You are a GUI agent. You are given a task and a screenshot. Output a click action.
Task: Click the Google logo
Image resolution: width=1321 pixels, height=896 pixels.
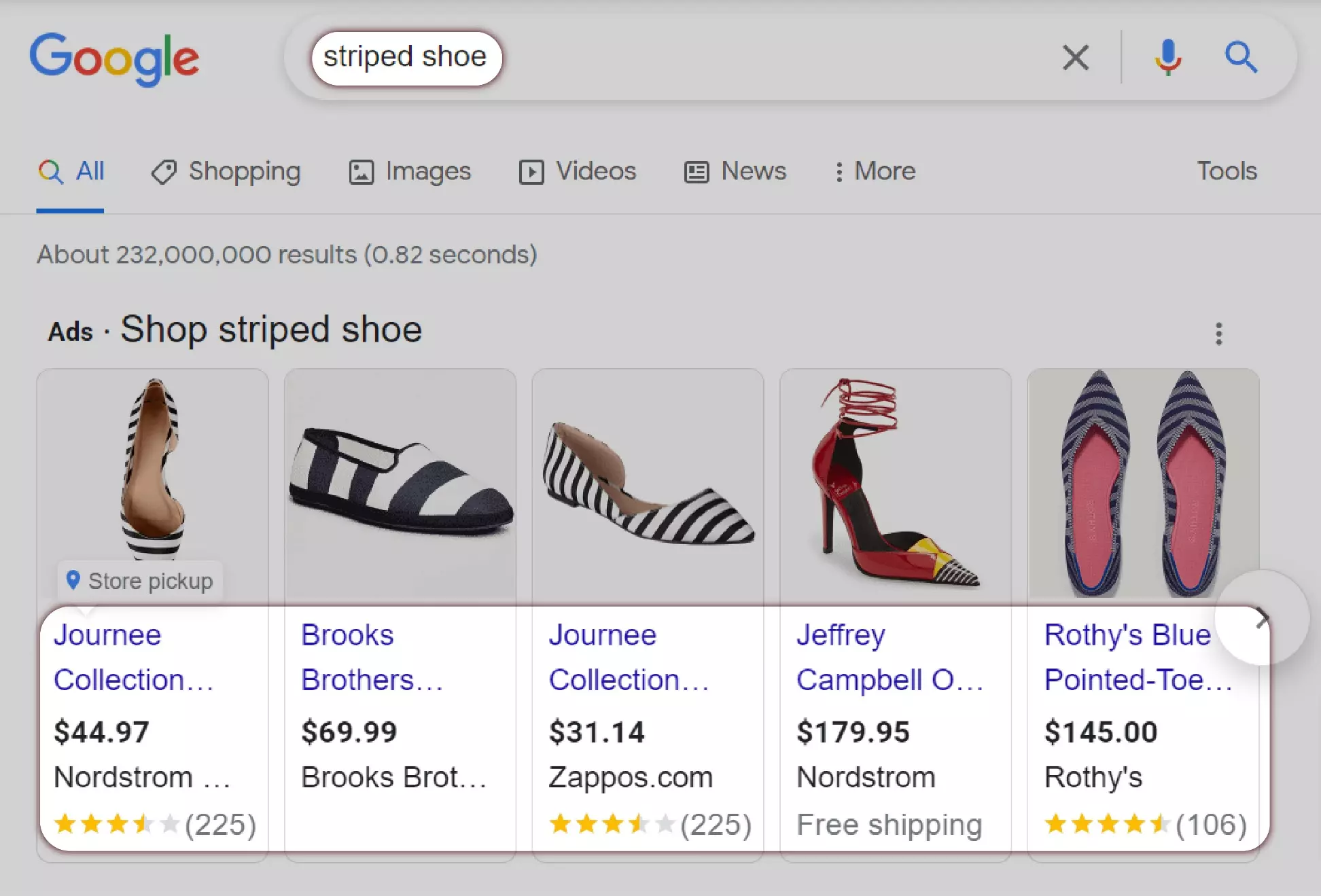(114, 58)
